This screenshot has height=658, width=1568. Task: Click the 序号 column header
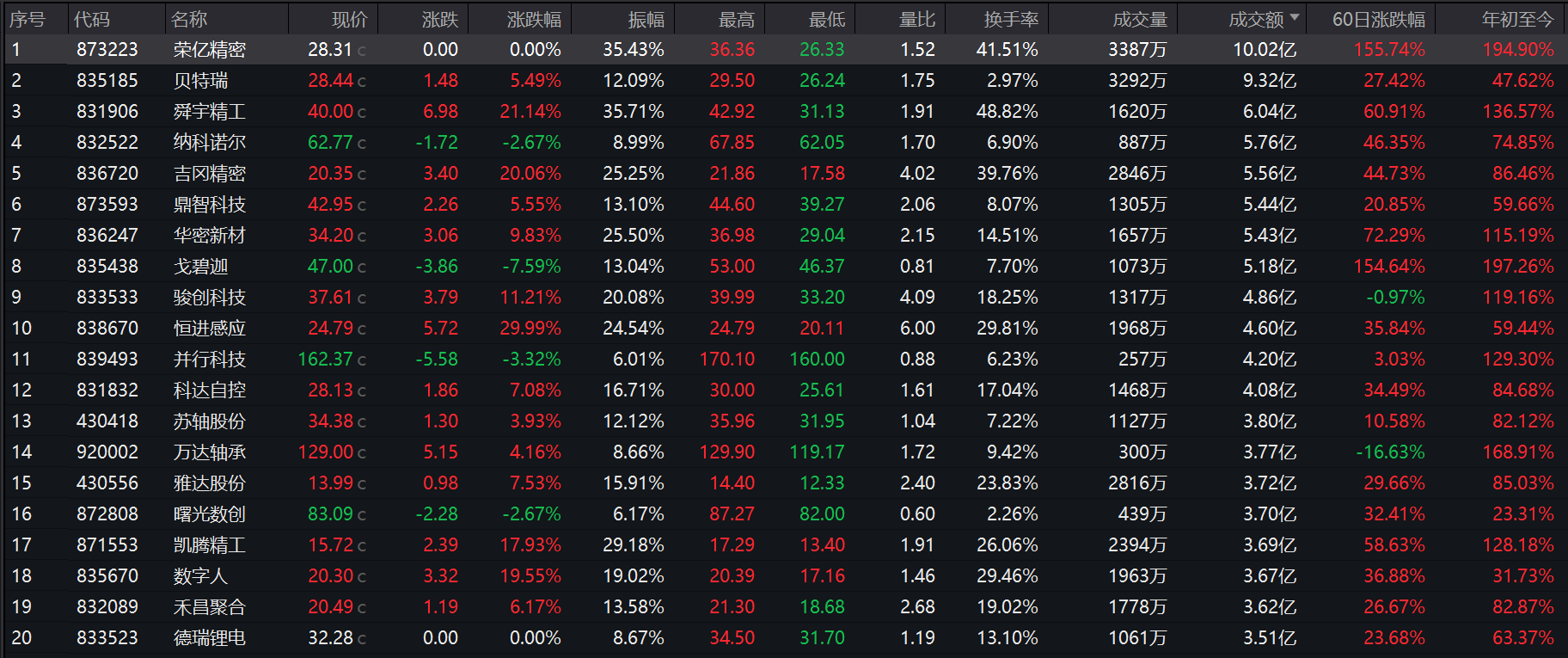click(27, 19)
